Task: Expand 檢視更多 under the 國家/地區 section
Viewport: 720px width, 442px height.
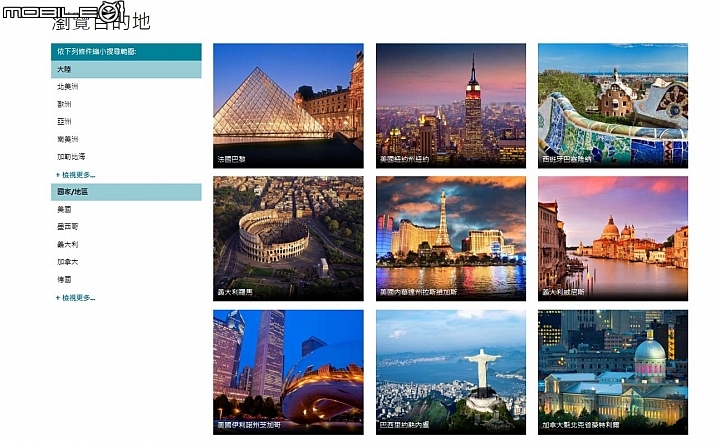Action: [76, 298]
